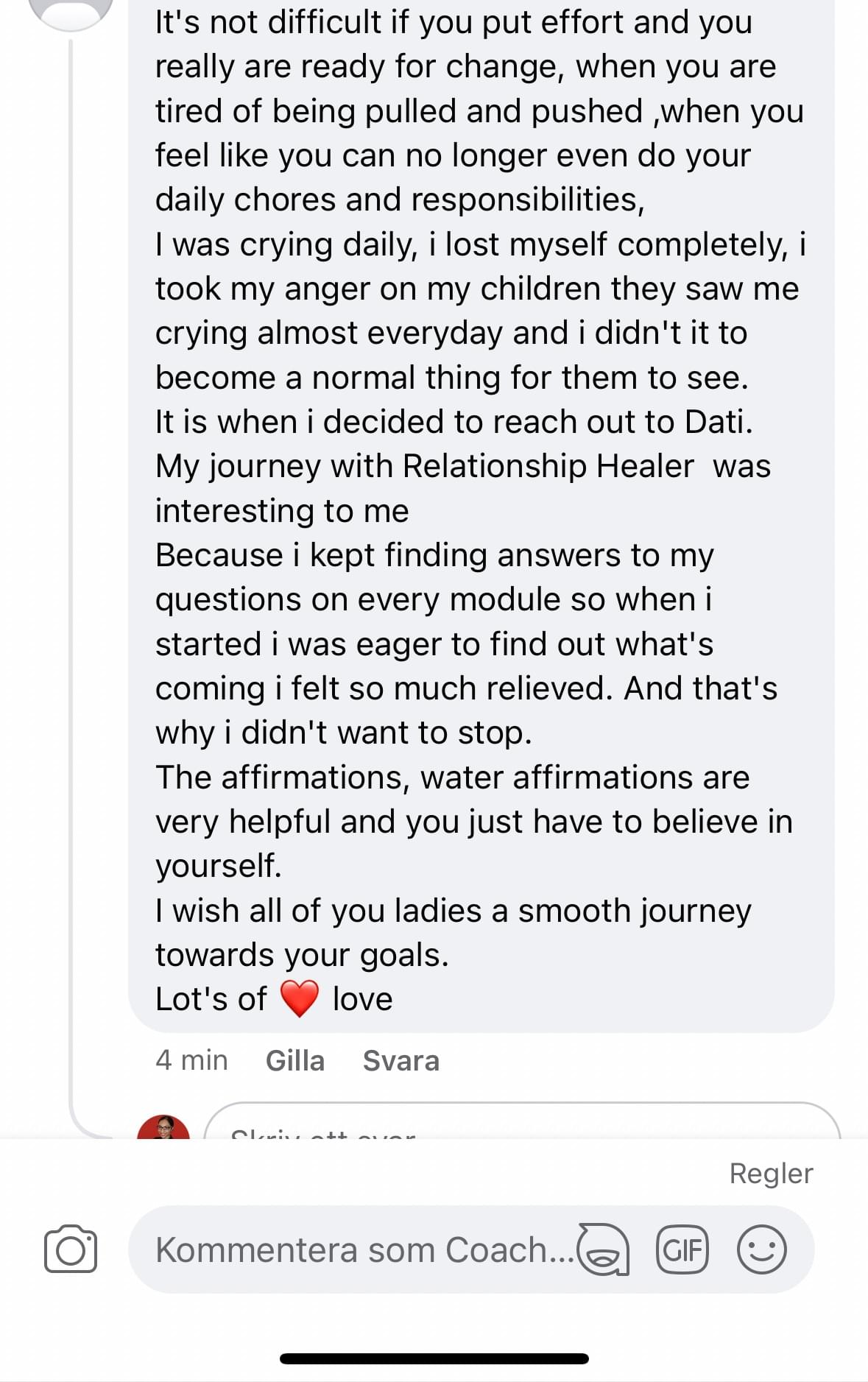This screenshot has height=1382, width=868.
Task: Tap the 'Lot's of love' closing line
Action: [274, 999]
